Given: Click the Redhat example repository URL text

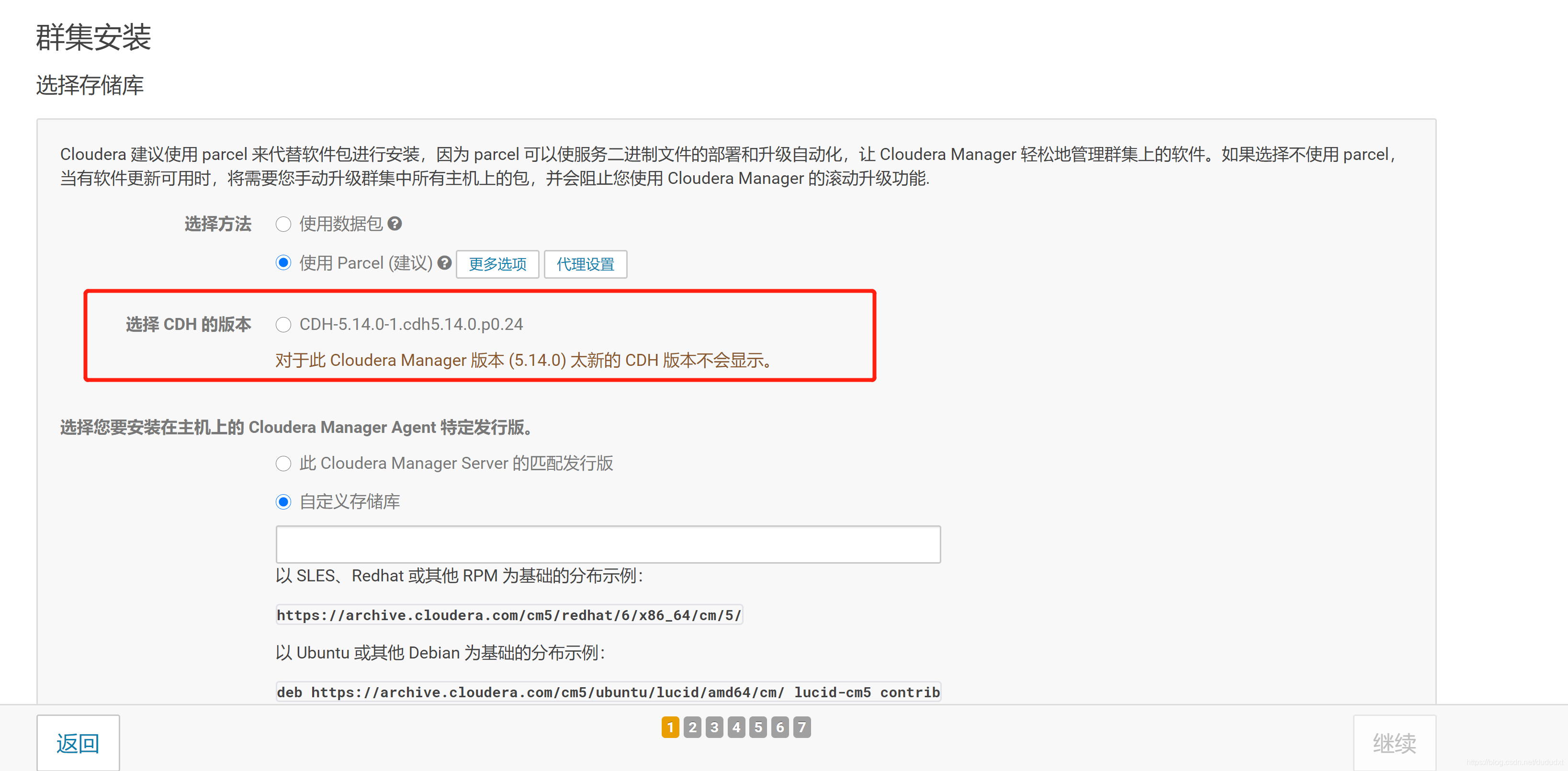Looking at the screenshot, I should point(509,615).
